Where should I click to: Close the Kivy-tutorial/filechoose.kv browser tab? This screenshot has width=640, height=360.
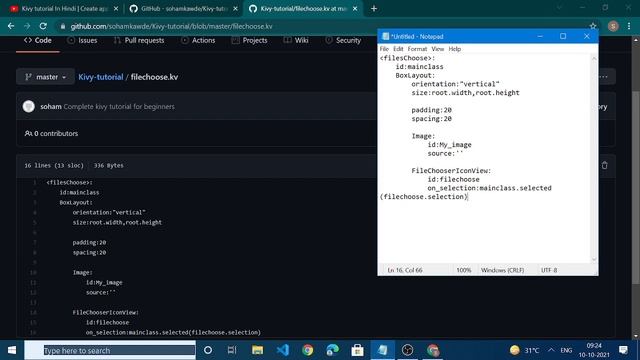click(x=355, y=9)
